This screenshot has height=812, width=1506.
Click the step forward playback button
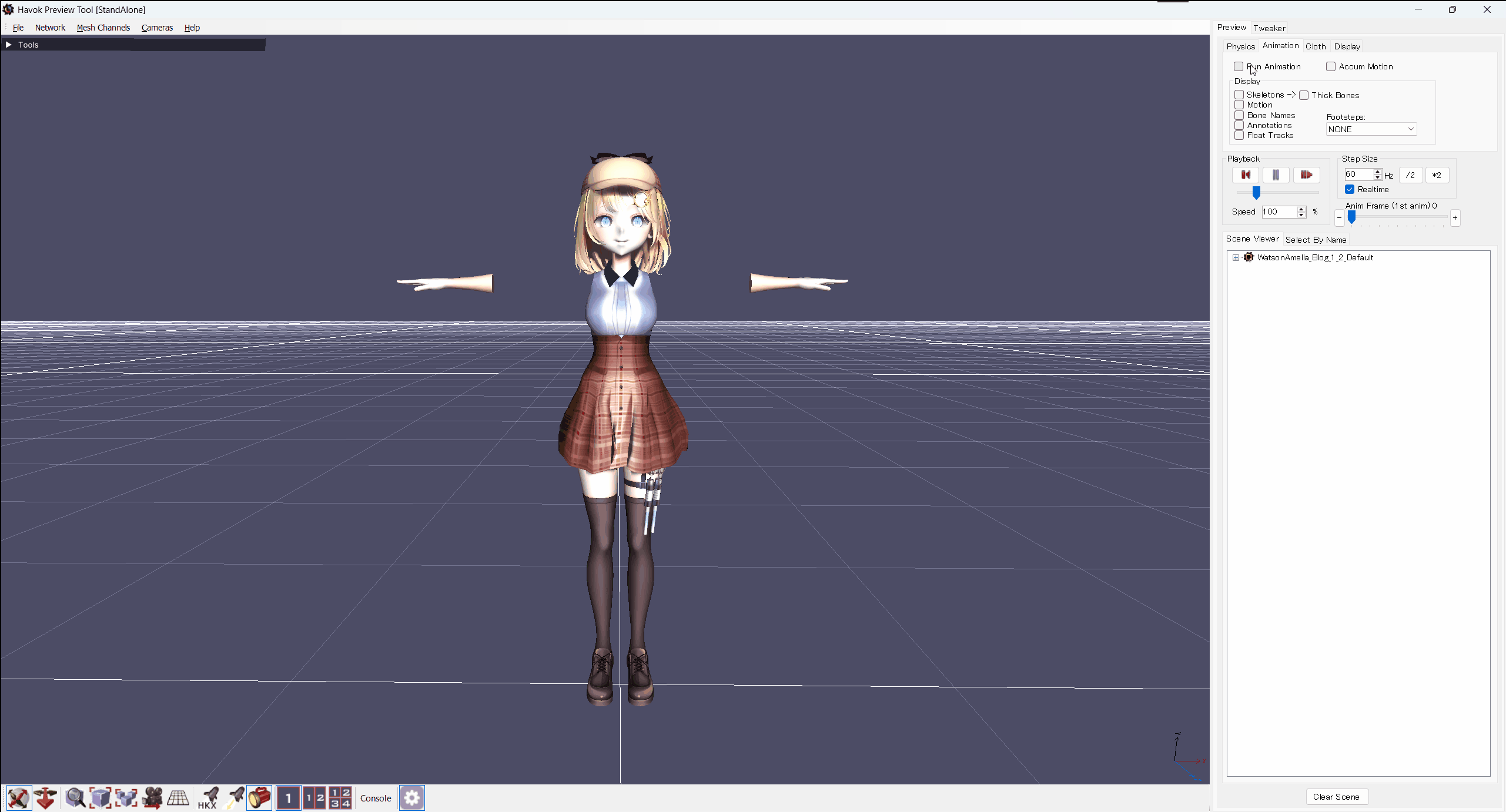pyautogui.click(x=1306, y=175)
